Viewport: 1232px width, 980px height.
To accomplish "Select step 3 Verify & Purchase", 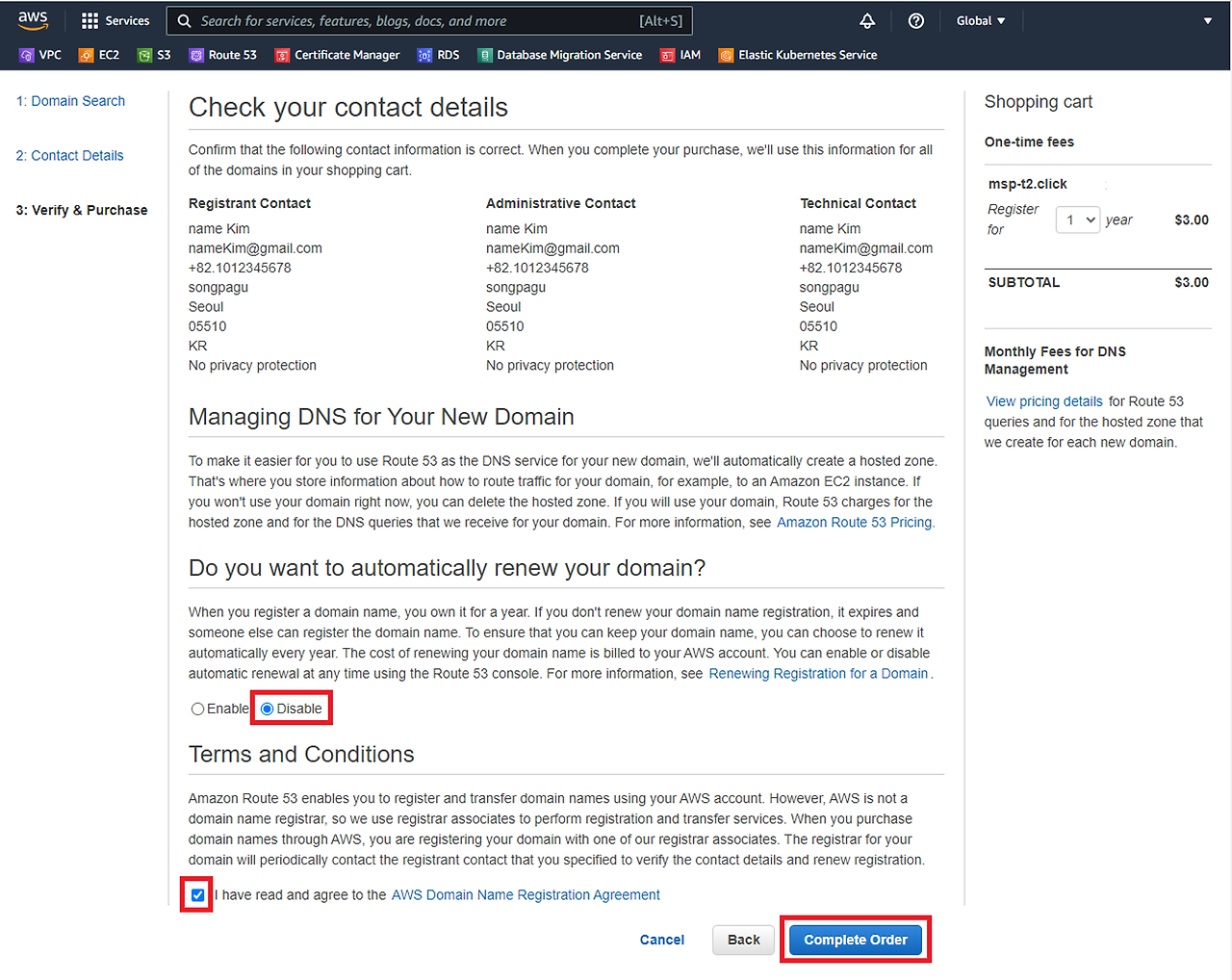I will tap(82, 210).
